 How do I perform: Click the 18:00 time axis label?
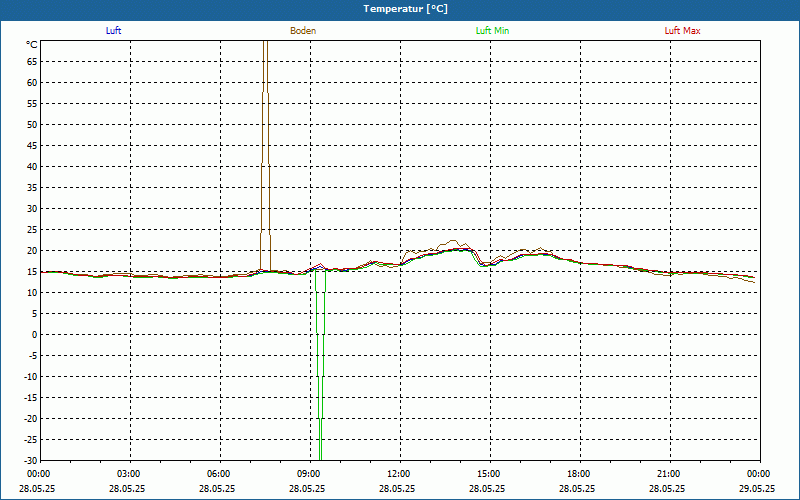(579, 474)
